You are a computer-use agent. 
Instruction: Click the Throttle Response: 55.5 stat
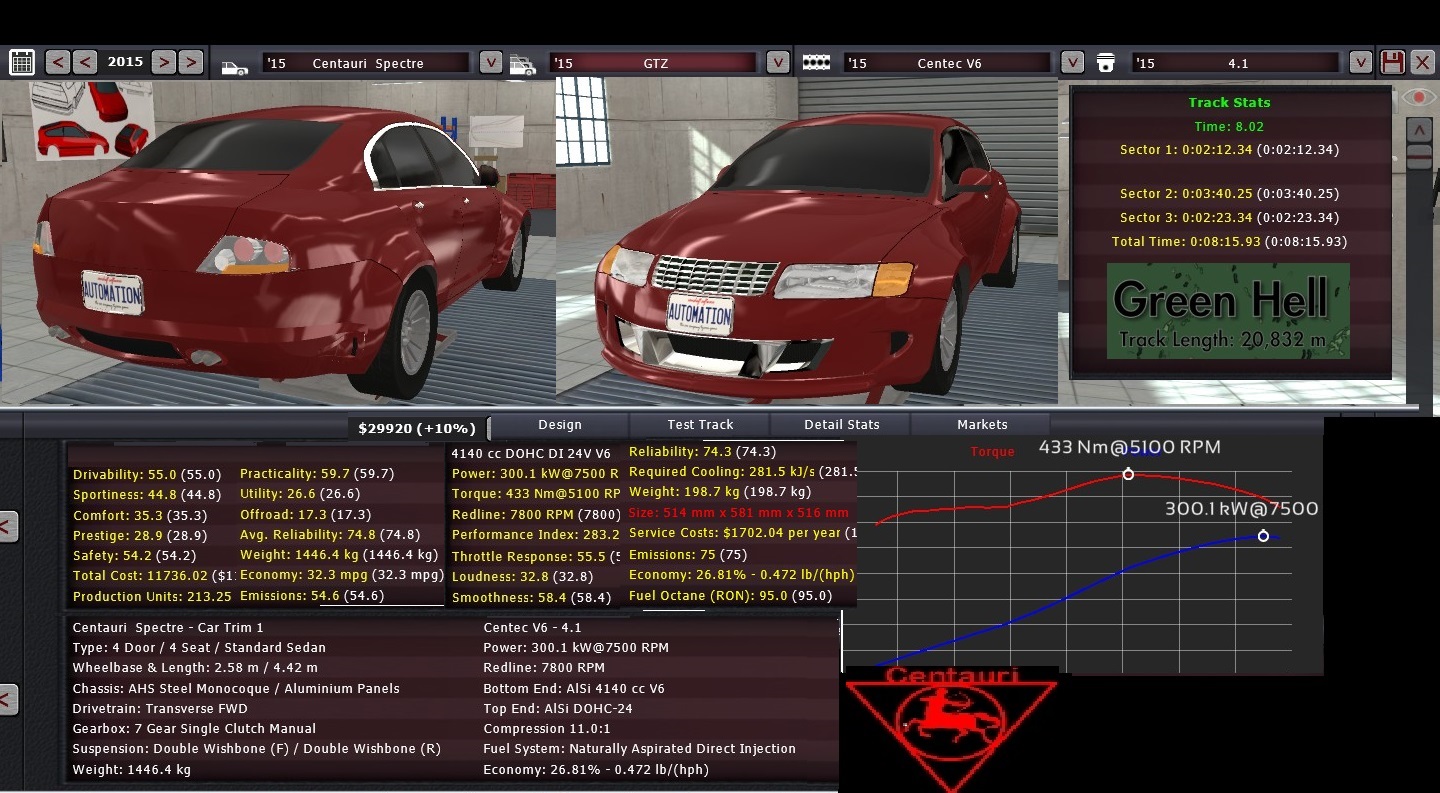536,557
